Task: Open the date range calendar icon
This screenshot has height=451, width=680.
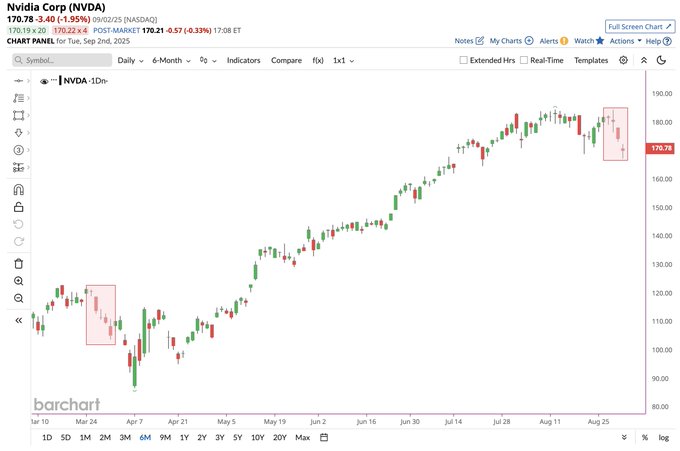Action: click(x=324, y=437)
